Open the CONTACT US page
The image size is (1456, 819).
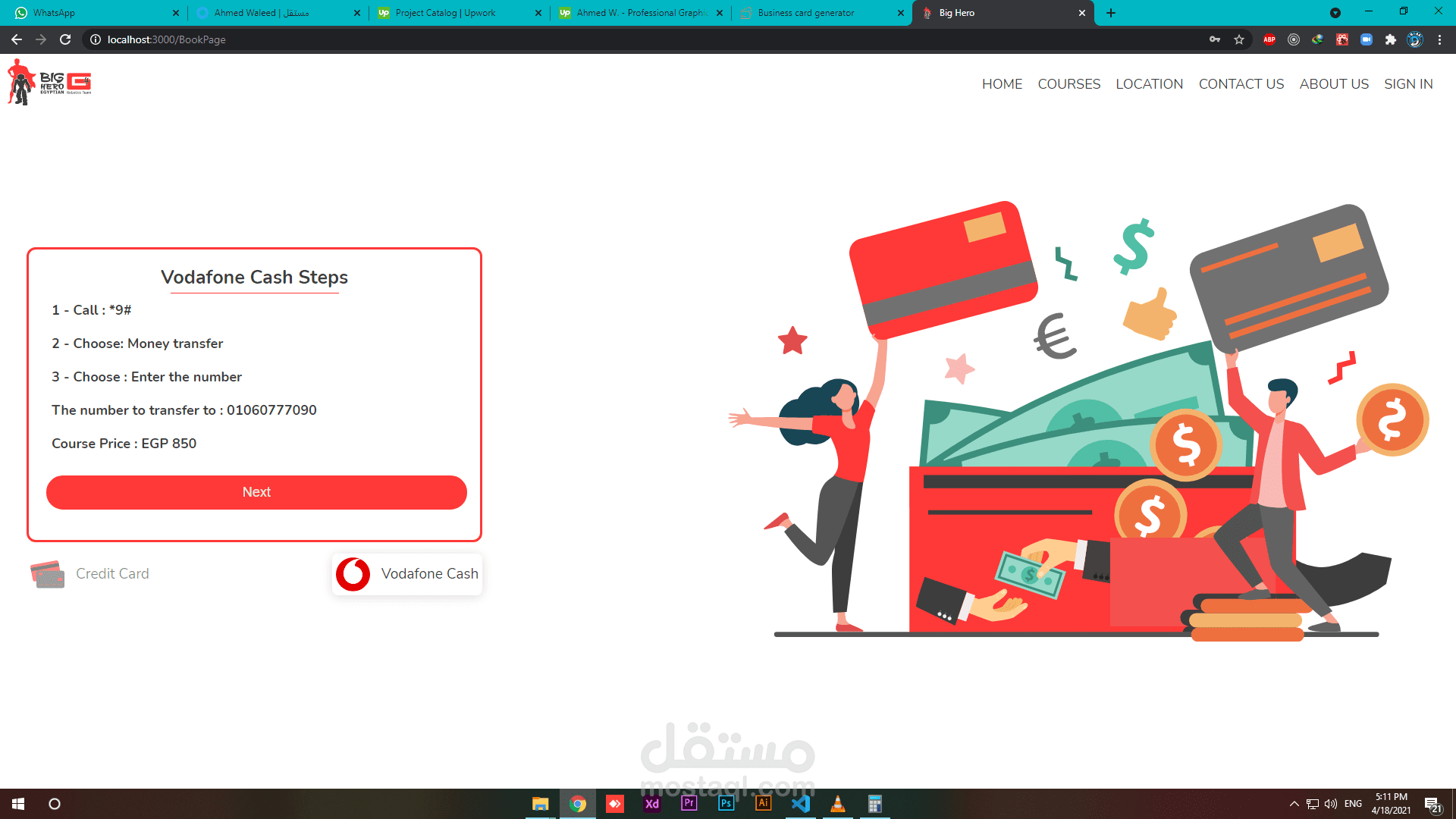tap(1241, 84)
